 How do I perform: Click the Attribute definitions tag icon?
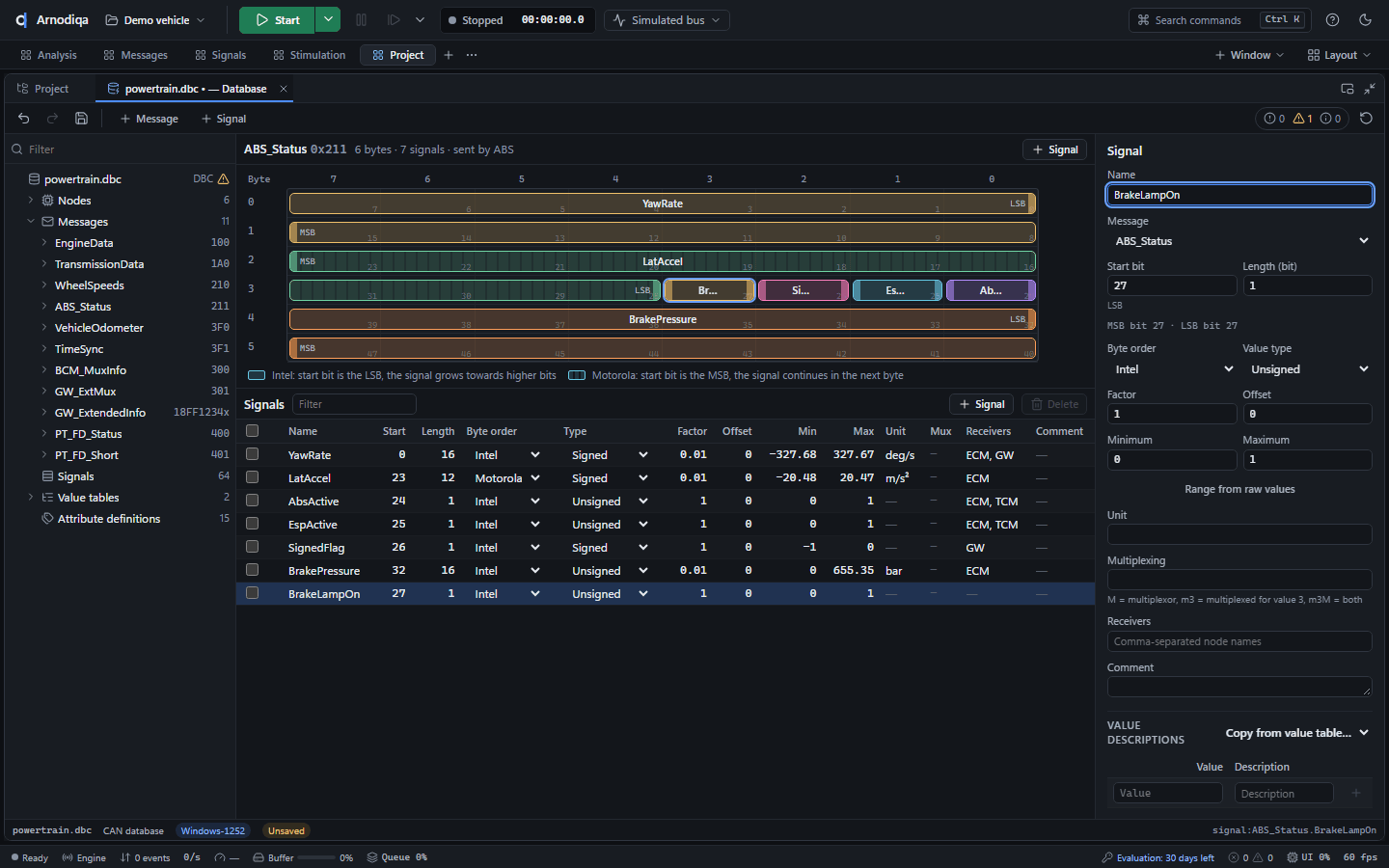click(47, 519)
